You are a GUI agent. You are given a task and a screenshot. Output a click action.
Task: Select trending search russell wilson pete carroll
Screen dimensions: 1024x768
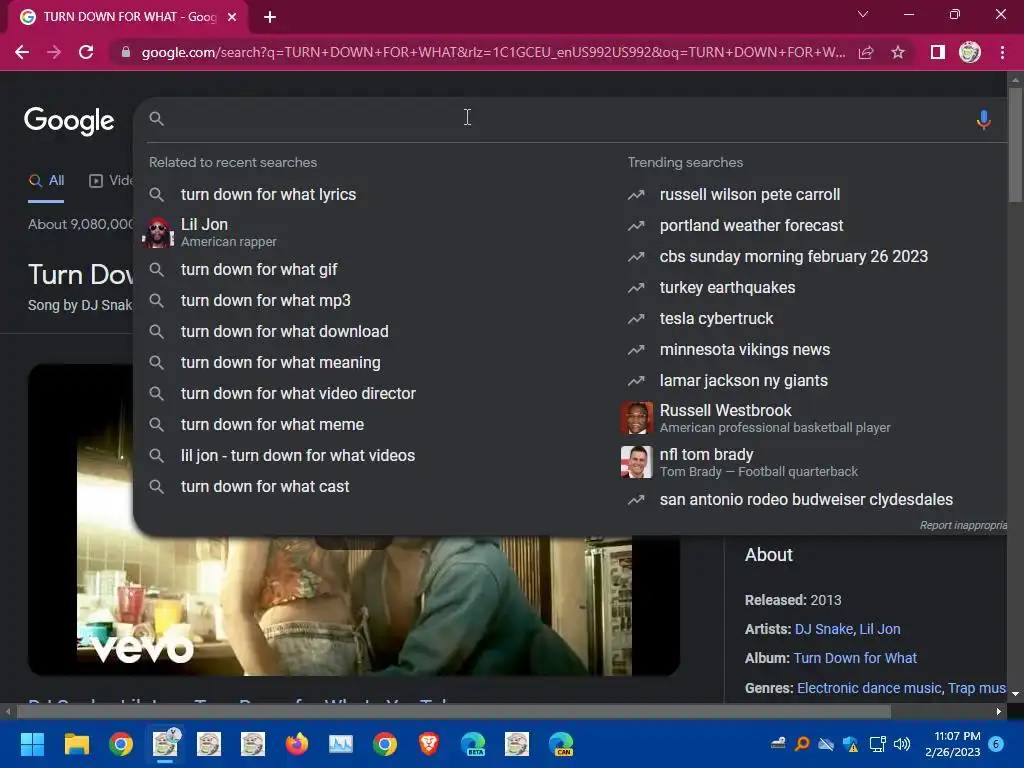point(750,195)
